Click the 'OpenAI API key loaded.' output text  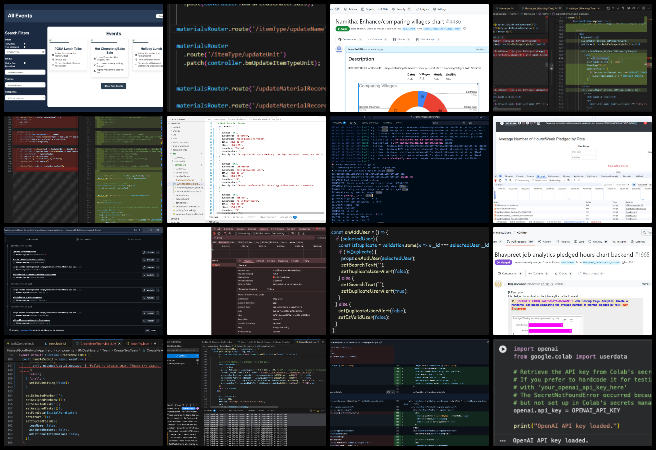[x=550, y=440]
